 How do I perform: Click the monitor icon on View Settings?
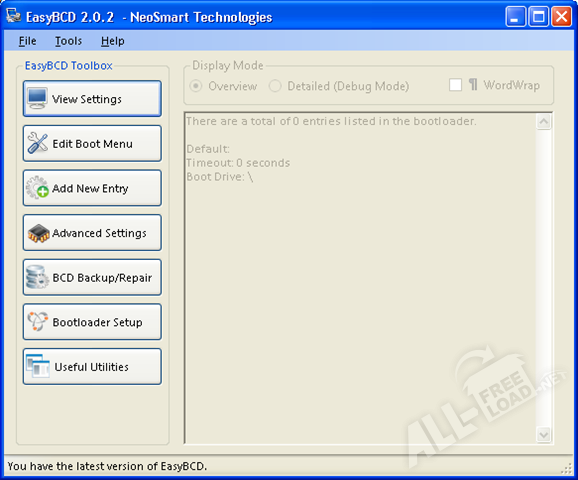tap(37, 98)
